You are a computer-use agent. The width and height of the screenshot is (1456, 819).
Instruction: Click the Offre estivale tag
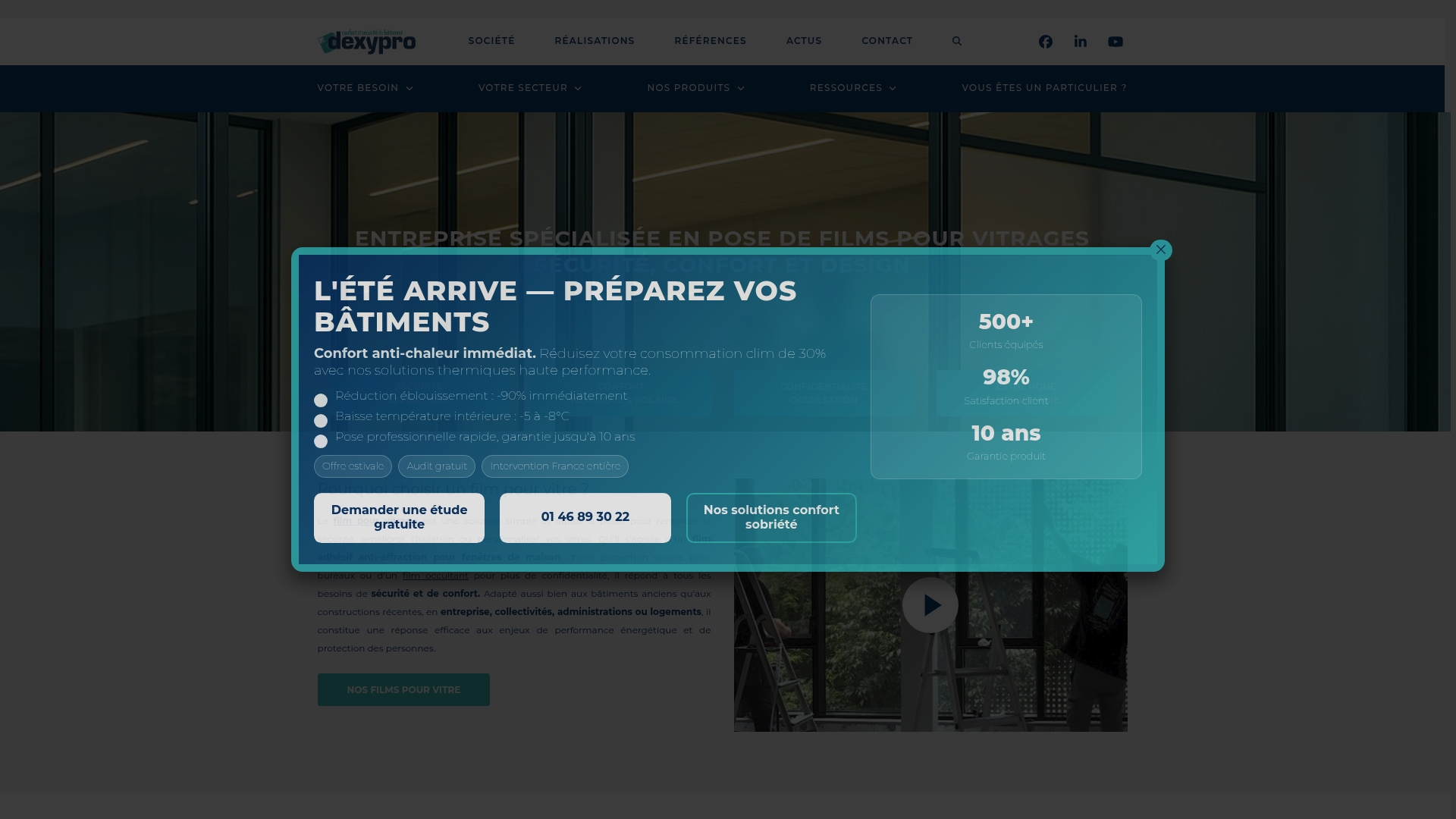pos(353,466)
